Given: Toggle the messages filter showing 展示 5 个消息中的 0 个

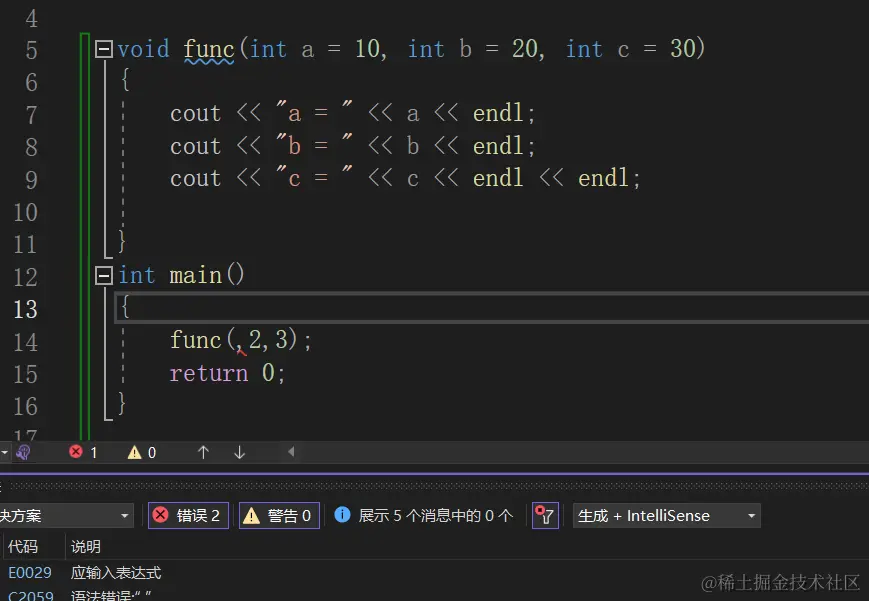Looking at the screenshot, I should coord(424,516).
